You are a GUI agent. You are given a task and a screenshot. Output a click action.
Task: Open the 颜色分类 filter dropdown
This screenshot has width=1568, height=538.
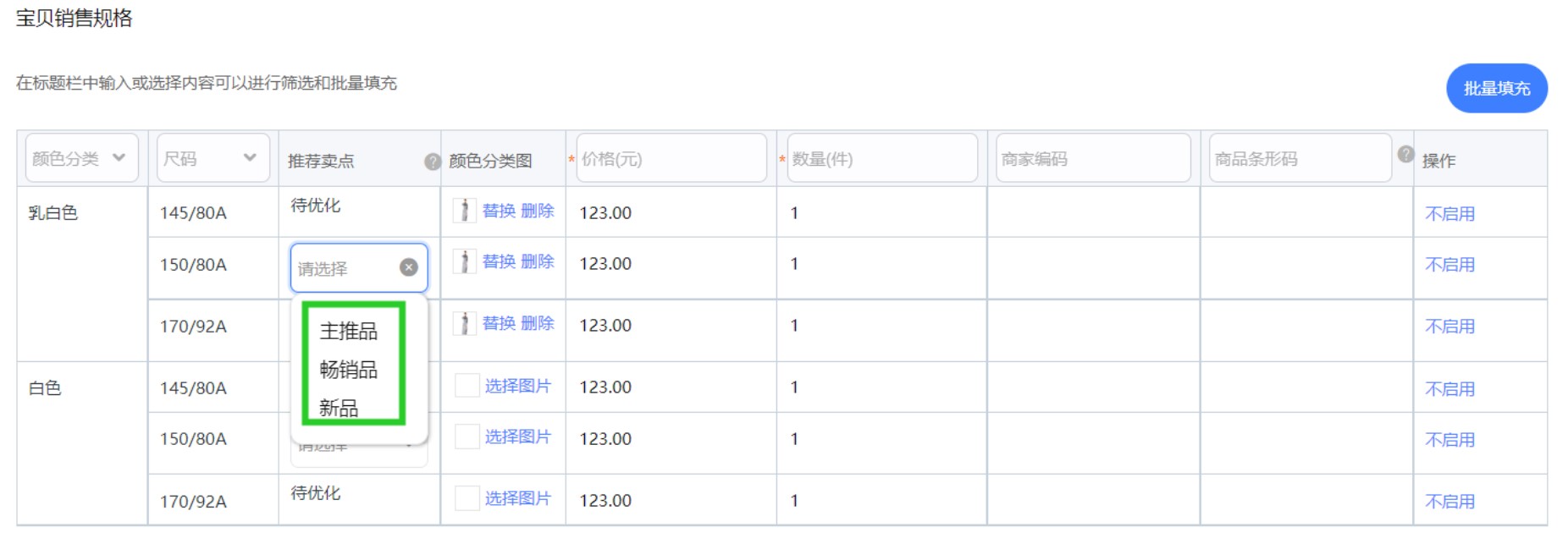(x=81, y=158)
